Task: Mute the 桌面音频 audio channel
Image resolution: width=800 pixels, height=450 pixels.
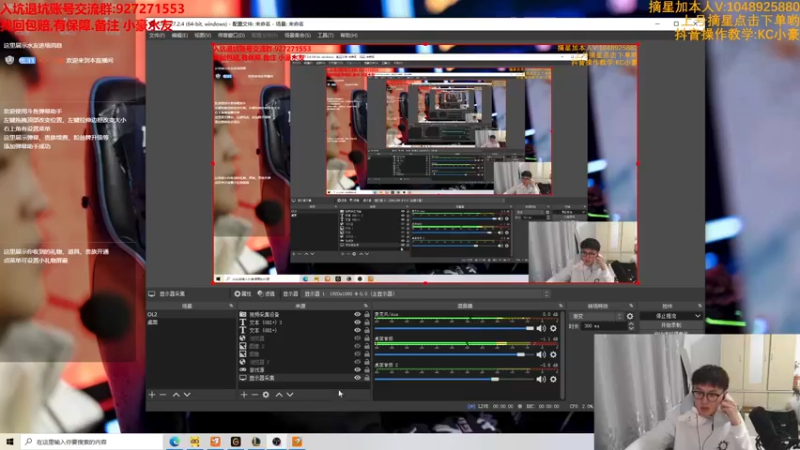Action: pyautogui.click(x=541, y=355)
